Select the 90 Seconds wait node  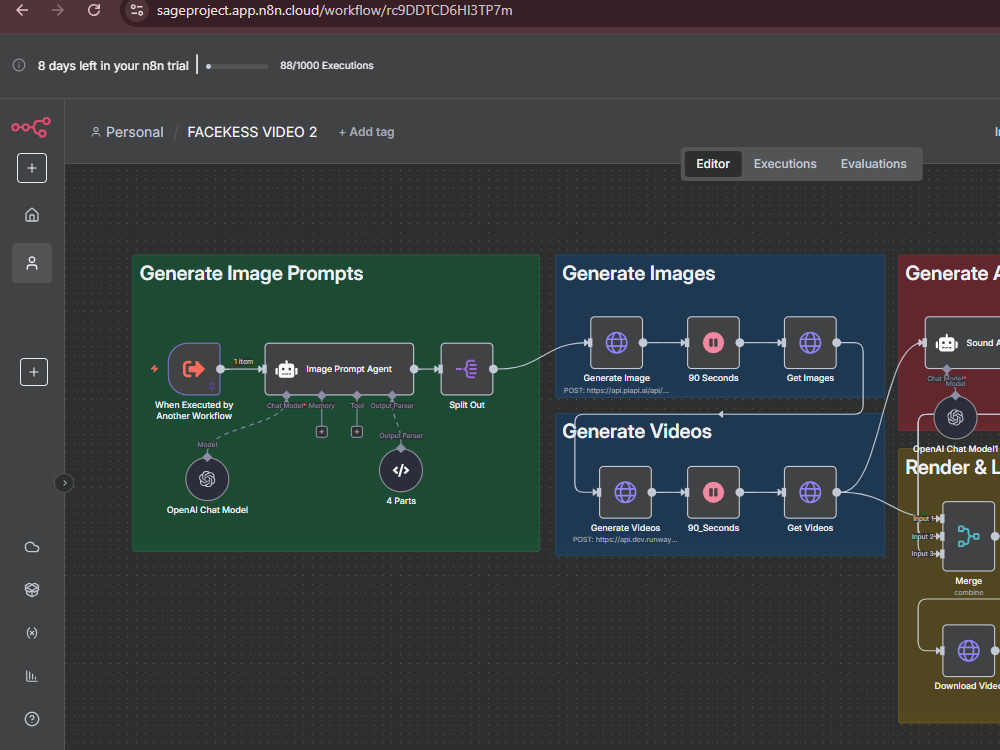713,342
